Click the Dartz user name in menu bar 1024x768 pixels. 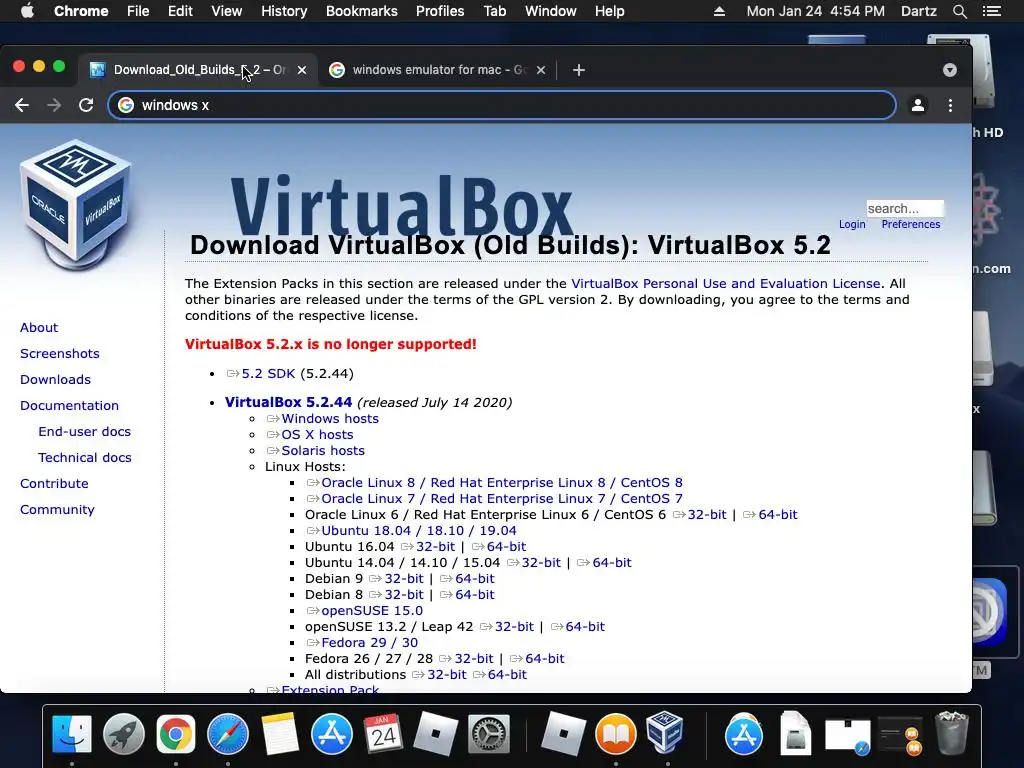(918, 11)
